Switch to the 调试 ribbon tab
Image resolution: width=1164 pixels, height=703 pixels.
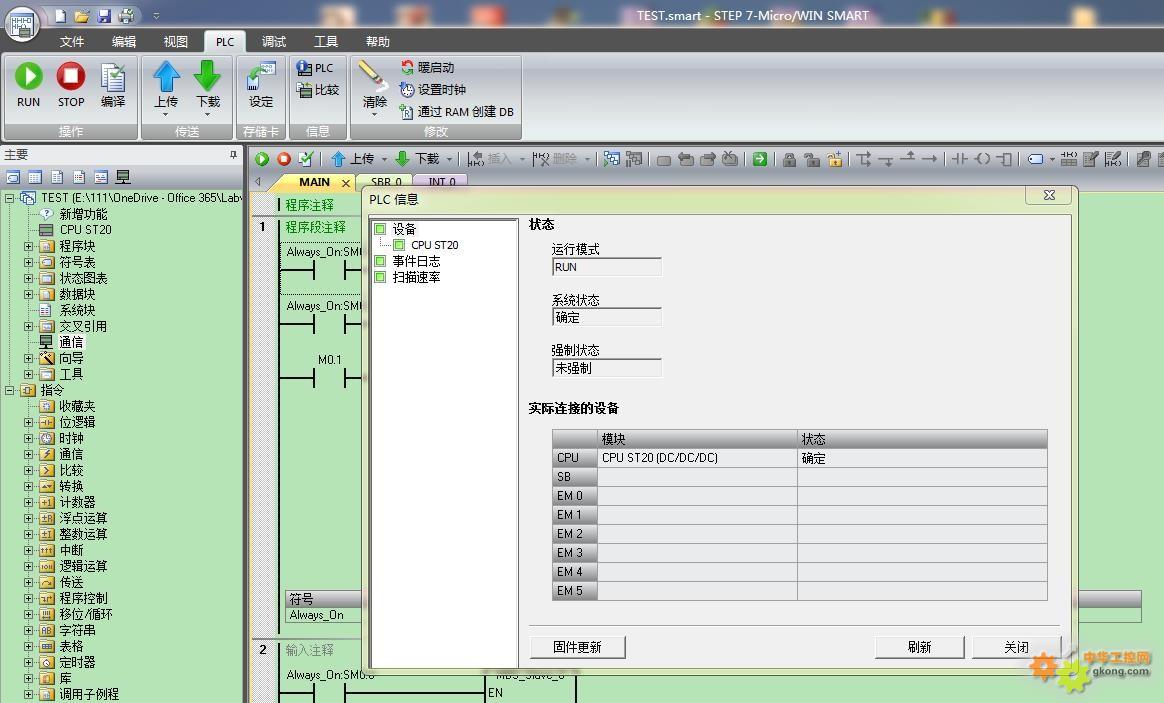(274, 42)
